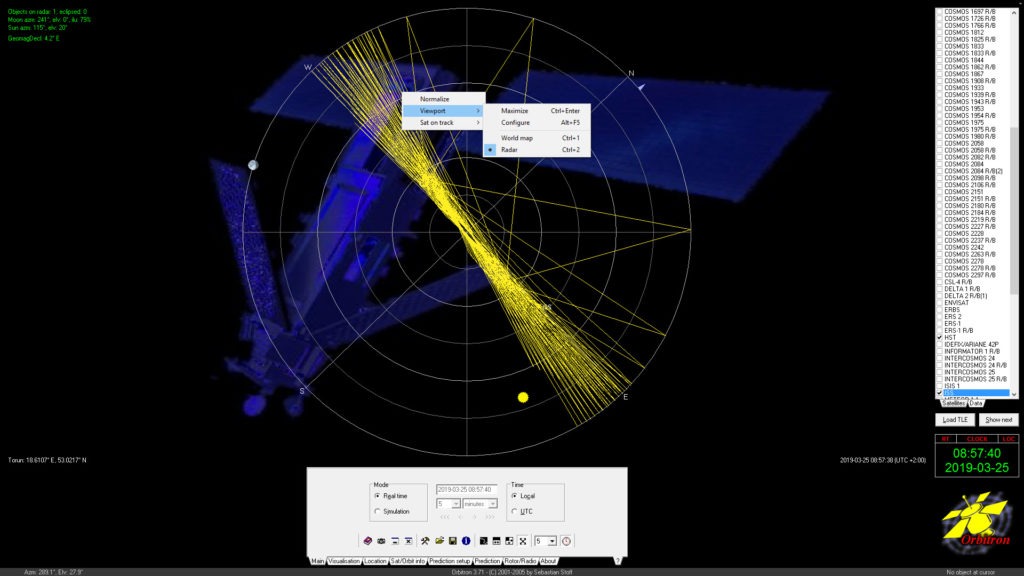Click the Load TLE button
The height and width of the screenshot is (576, 1024).
955,420
